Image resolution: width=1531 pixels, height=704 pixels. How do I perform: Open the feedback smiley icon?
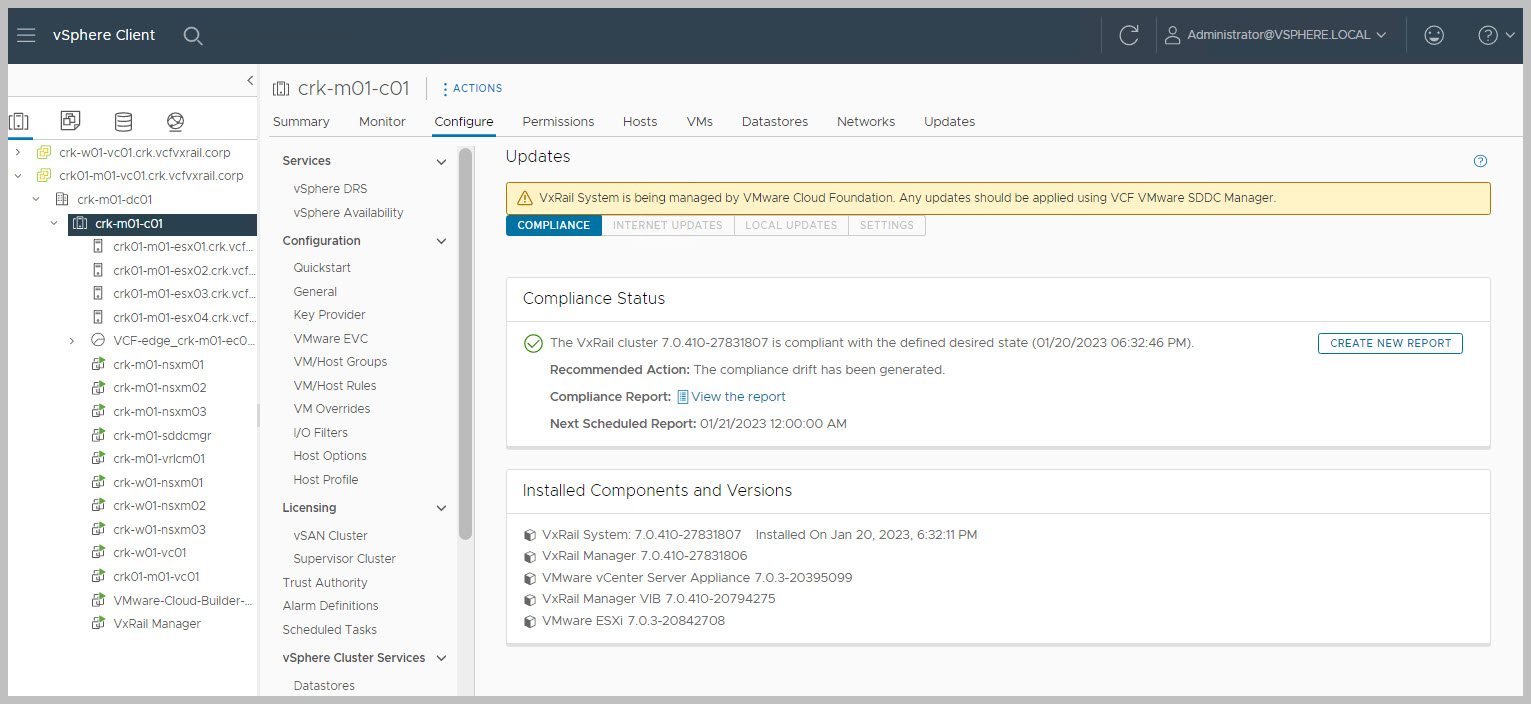[x=1434, y=35]
